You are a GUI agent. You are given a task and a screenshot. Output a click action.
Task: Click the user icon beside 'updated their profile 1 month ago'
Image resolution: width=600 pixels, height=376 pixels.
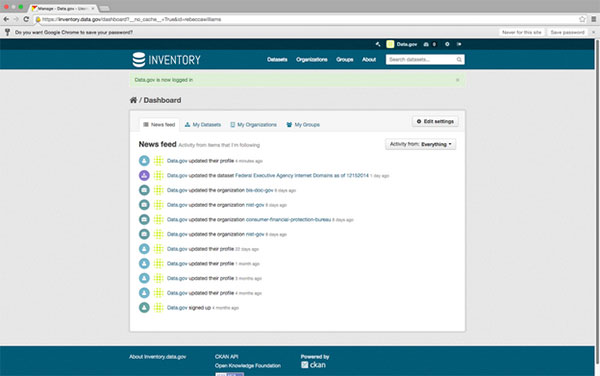144,264
